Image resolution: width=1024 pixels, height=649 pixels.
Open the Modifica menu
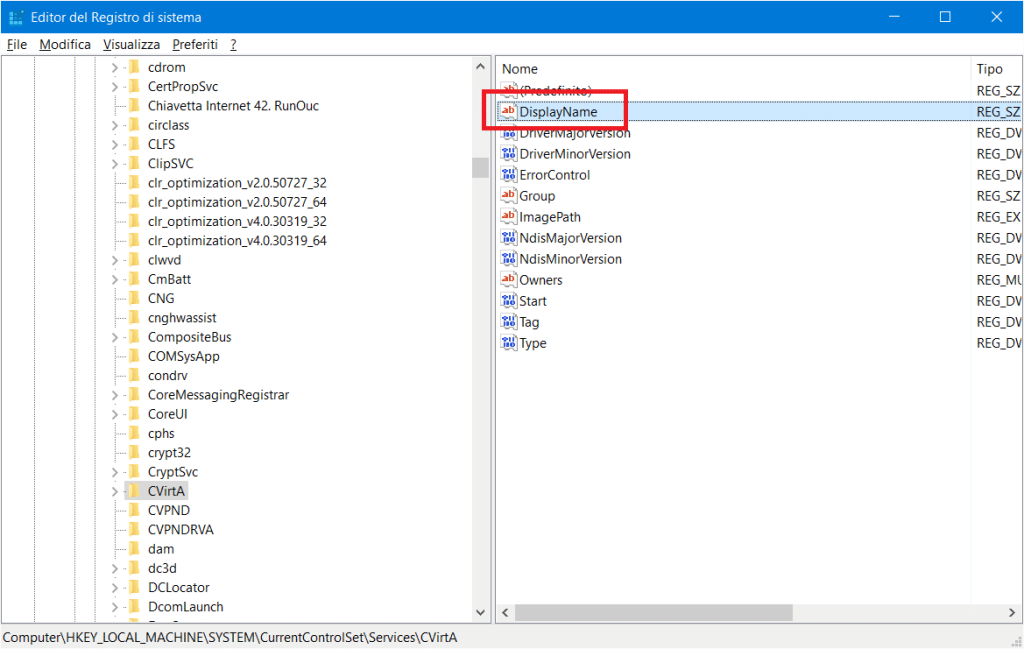(x=65, y=44)
